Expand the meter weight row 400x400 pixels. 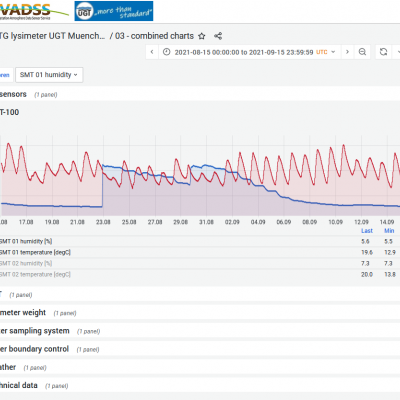point(23,313)
